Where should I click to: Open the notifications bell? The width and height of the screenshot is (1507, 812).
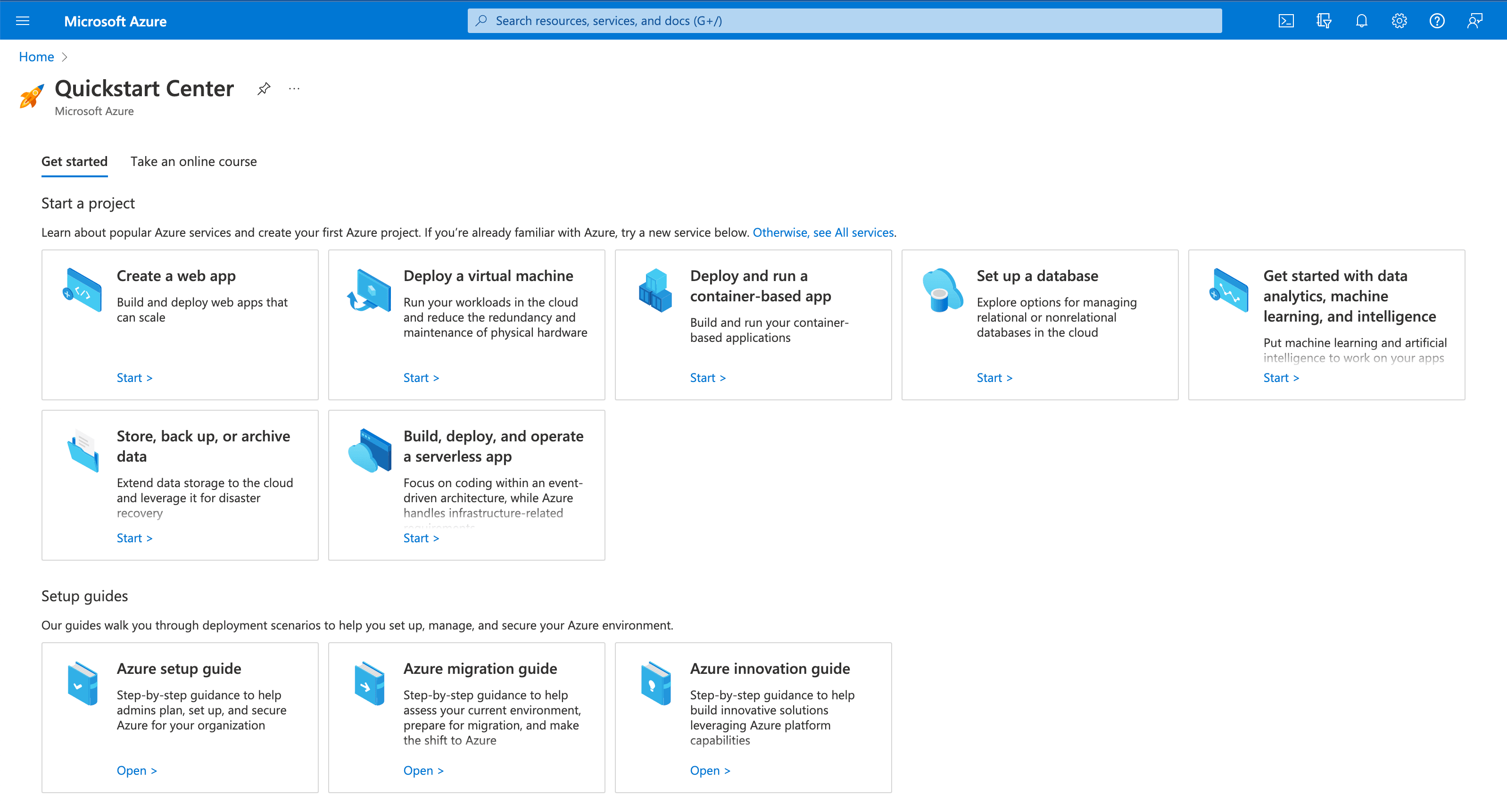(1361, 21)
